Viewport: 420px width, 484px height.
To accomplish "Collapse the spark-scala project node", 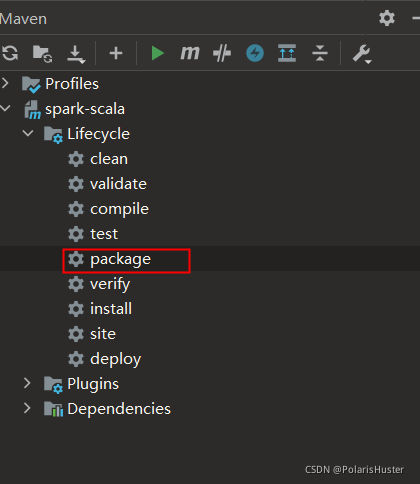I will click(5, 108).
